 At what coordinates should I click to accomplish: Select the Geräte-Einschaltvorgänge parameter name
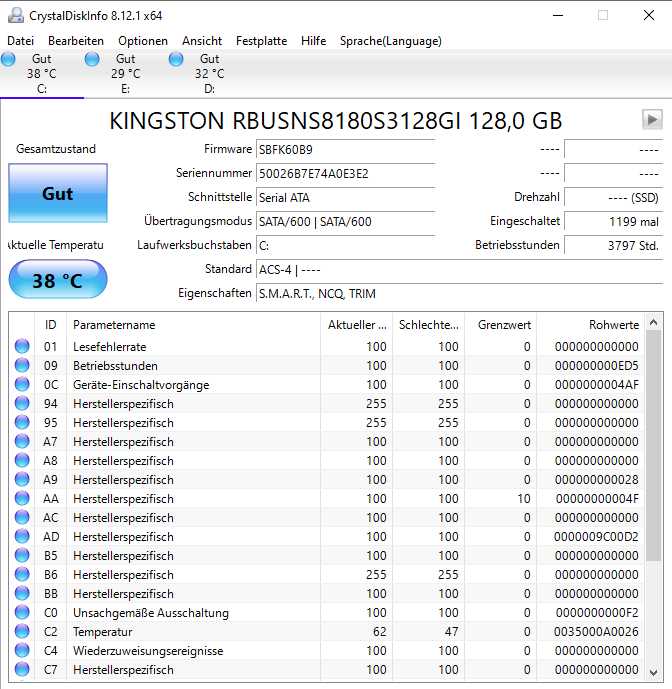[141, 385]
